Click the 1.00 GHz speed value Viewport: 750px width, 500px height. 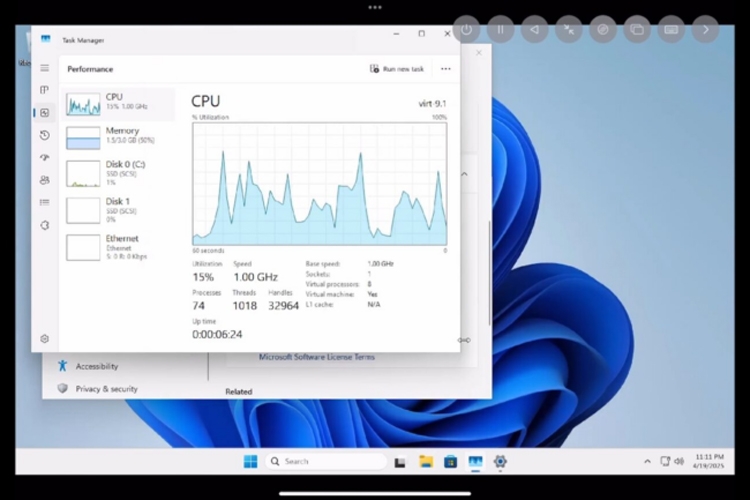[255, 277]
